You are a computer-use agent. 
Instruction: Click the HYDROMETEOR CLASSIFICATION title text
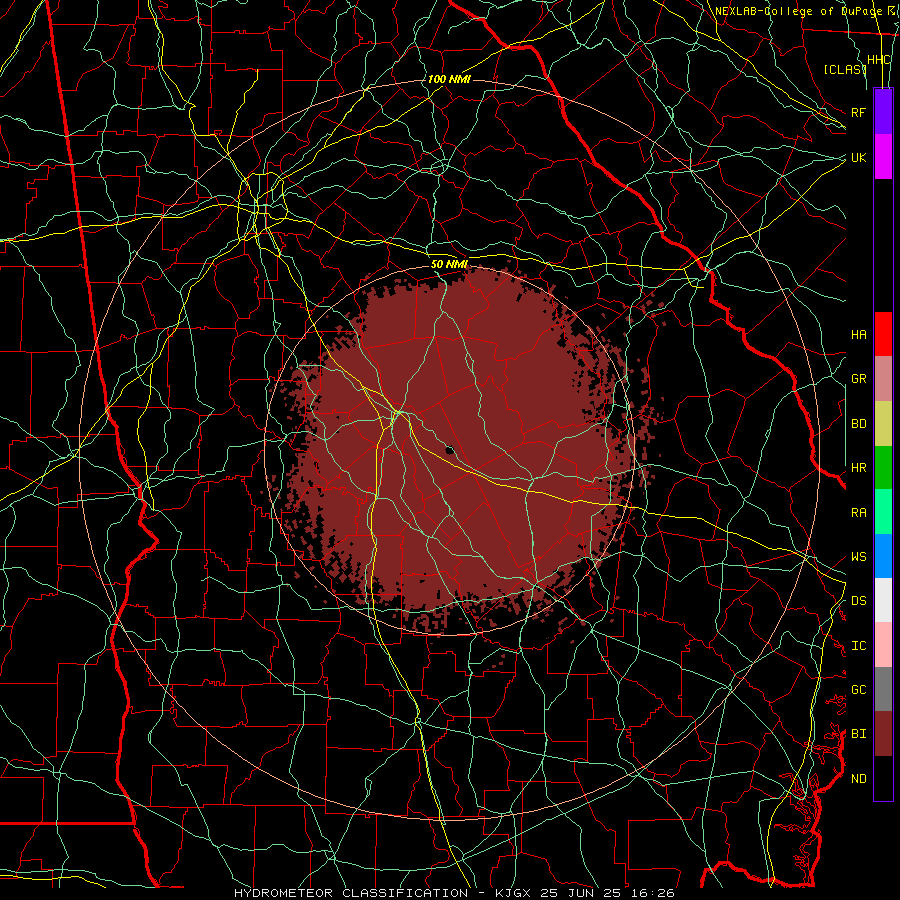tap(351, 893)
